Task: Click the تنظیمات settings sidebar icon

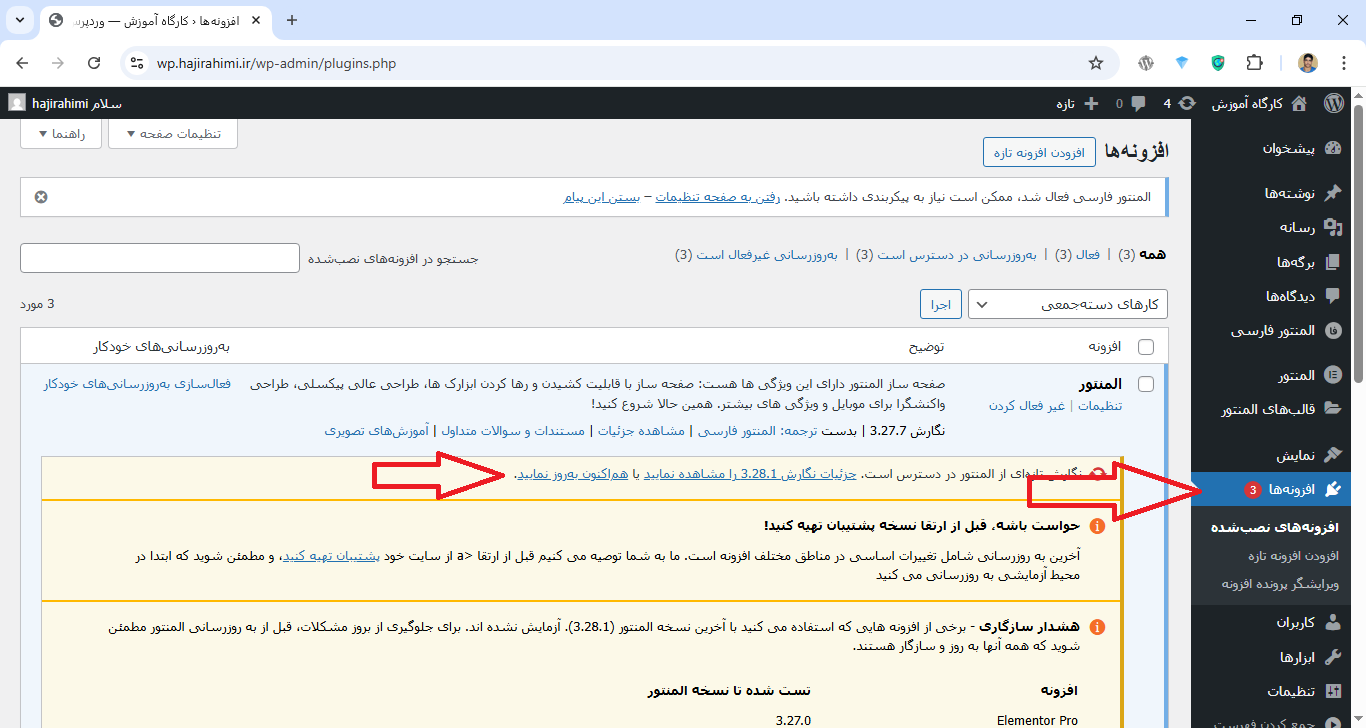Action: pyautogui.click(x=1332, y=691)
